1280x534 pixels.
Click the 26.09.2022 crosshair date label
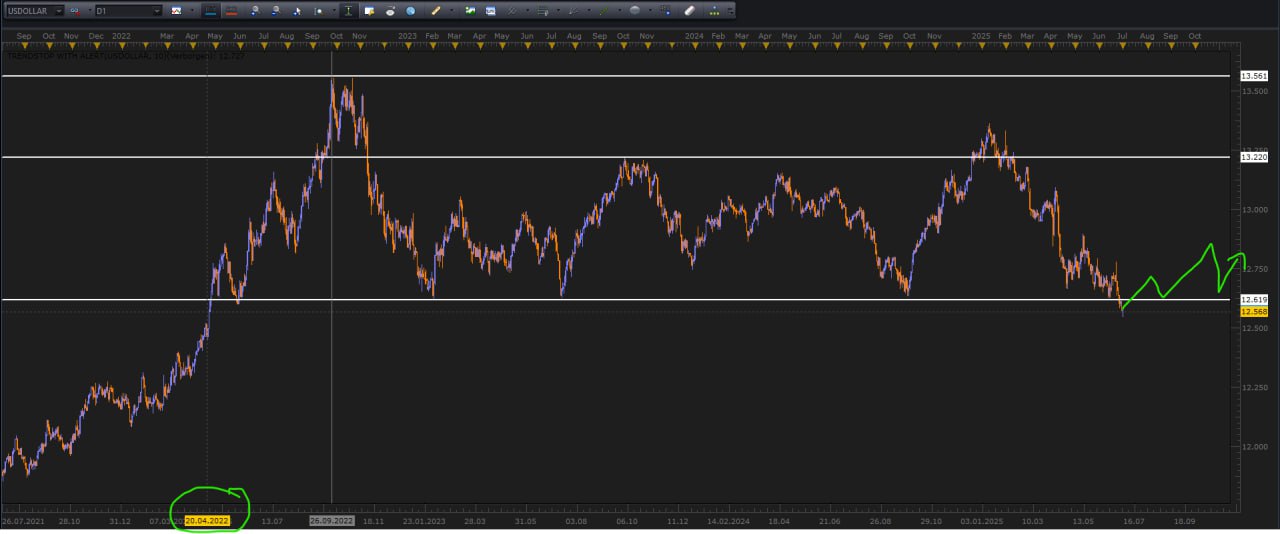(331, 521)
